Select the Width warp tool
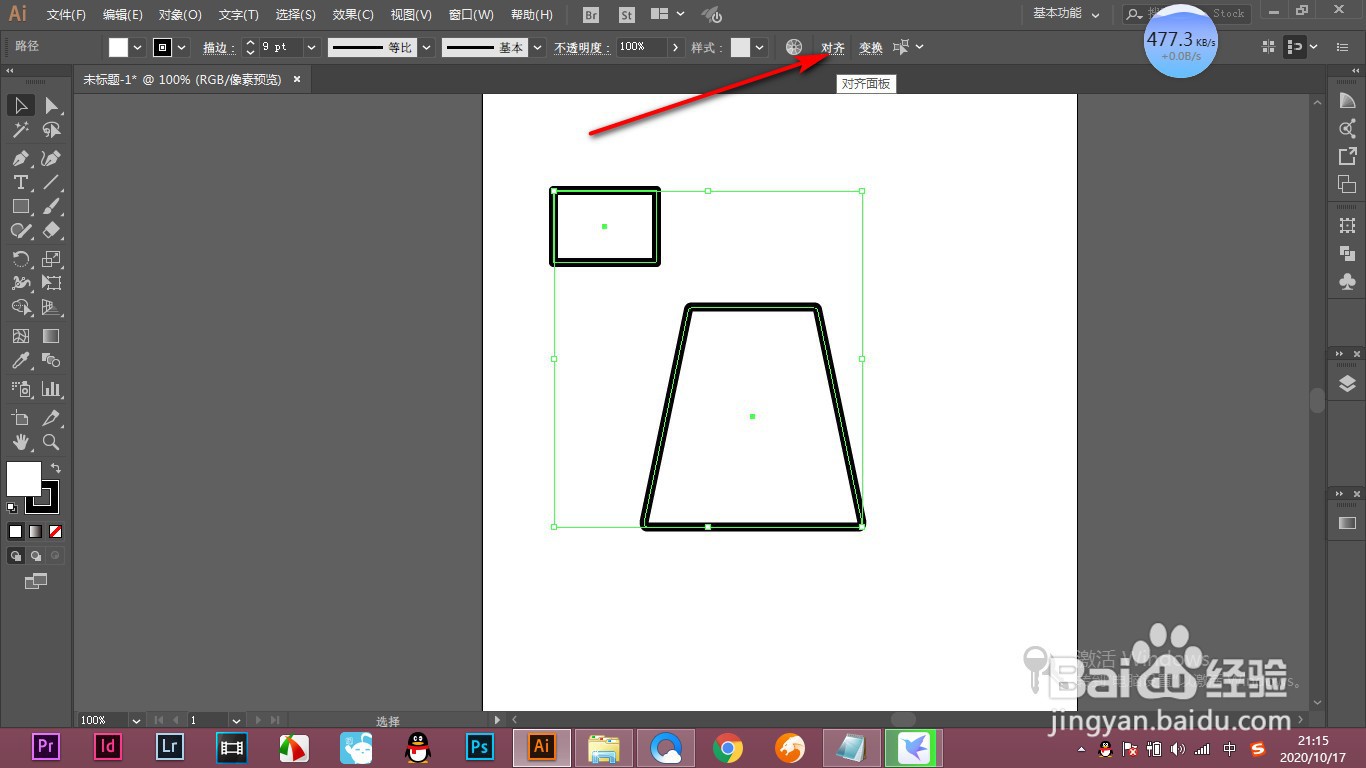The image size is (1366, 768). pyautogui.click(x=21, y=283)
